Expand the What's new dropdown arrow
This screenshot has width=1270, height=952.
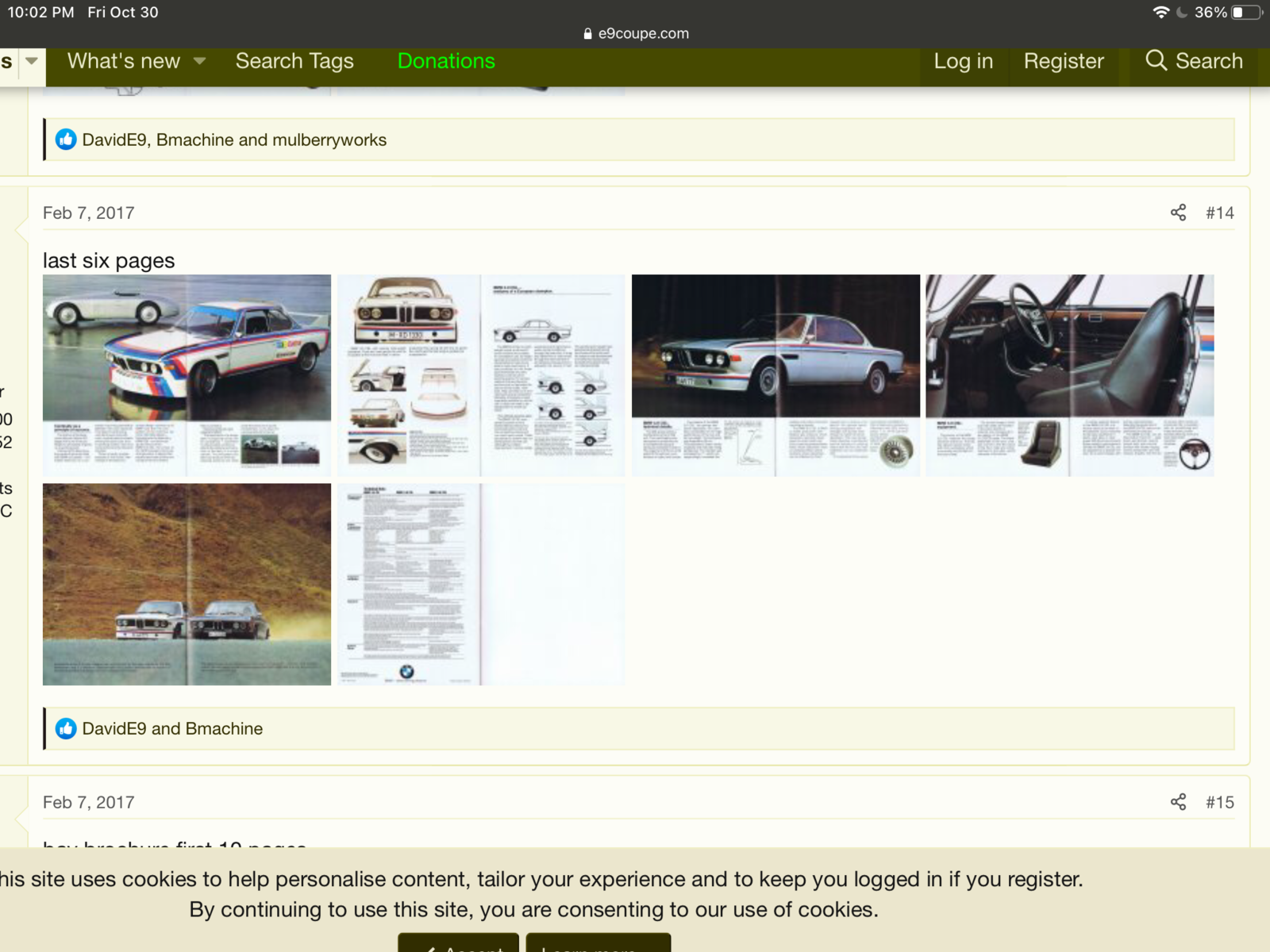(x=200, y=61)
